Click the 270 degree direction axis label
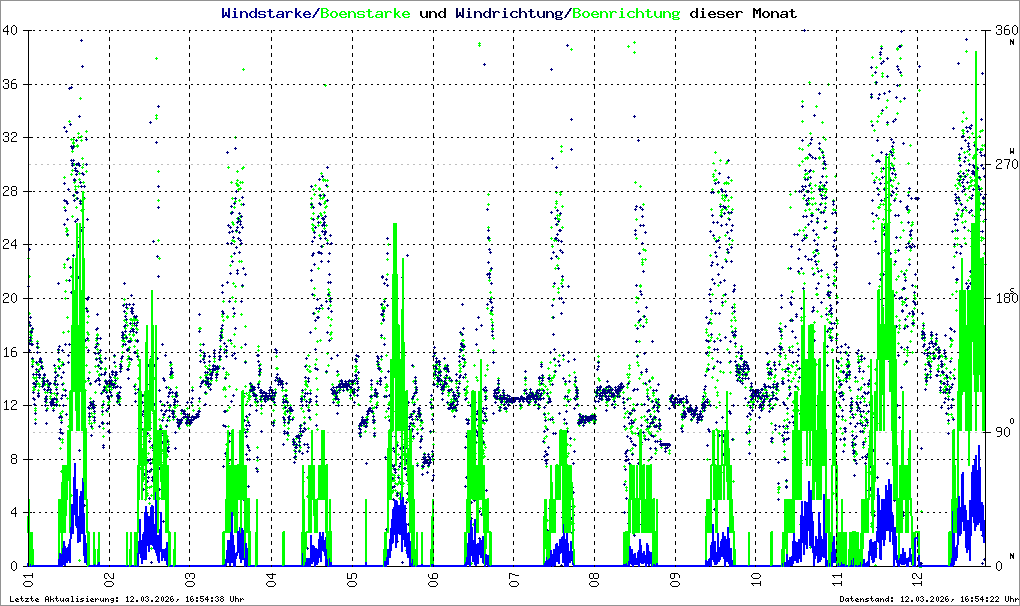1020x606 pixels. coord(1006,165)
